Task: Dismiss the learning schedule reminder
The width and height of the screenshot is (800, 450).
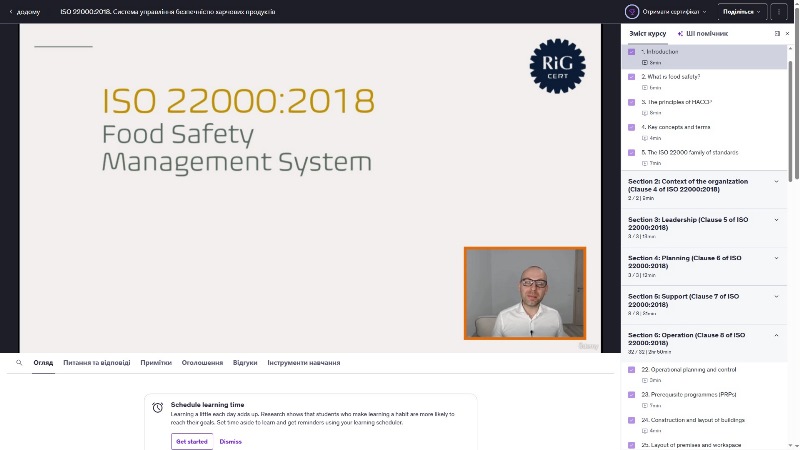Action: click(x=230, y=441)
